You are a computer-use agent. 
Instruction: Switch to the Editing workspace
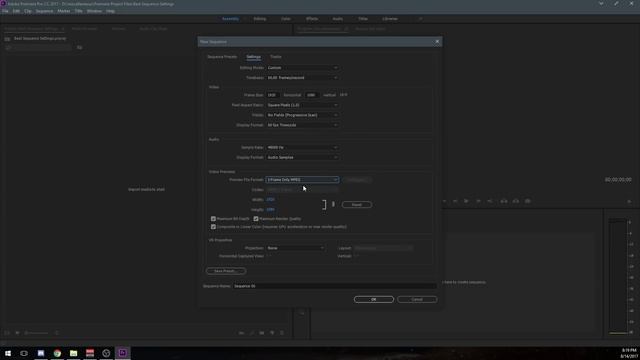click(260, 19)
